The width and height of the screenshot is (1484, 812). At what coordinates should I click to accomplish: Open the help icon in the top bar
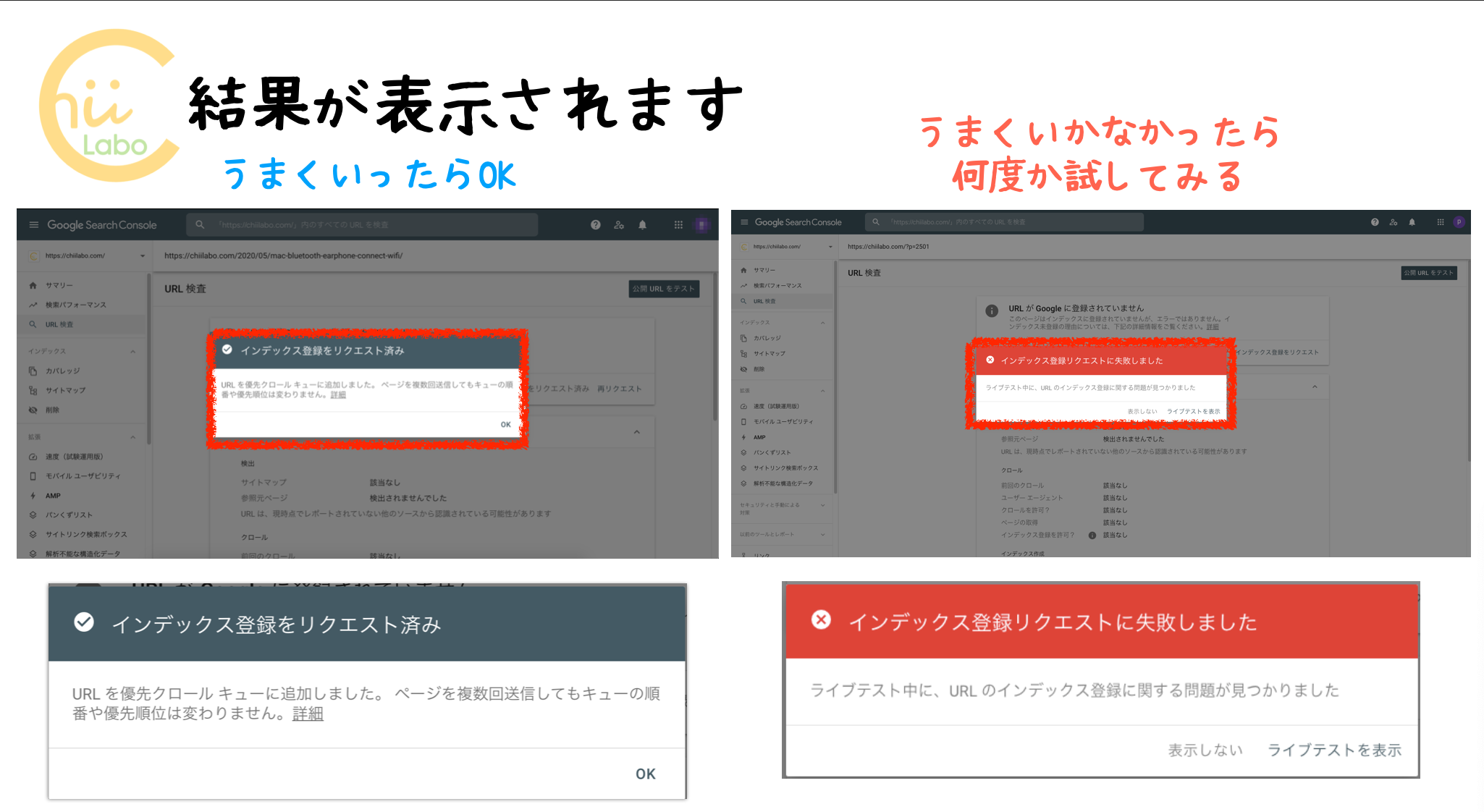tap(595, 224)
